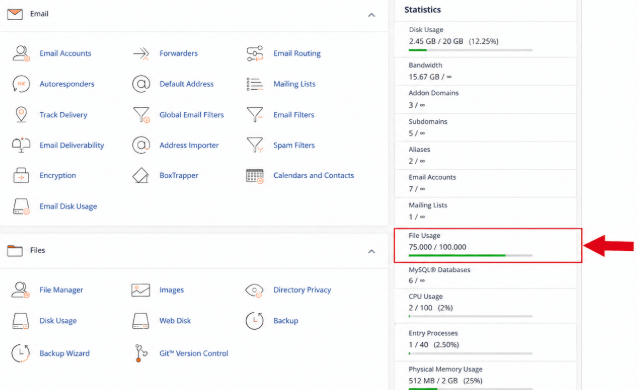Click the Entry Processes progress bar
The image size is (638, 390).
pos(470,353)
